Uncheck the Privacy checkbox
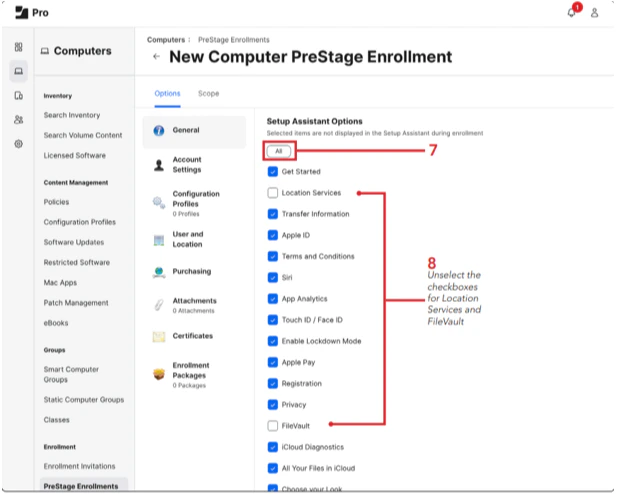 click(x=273, y=405)
